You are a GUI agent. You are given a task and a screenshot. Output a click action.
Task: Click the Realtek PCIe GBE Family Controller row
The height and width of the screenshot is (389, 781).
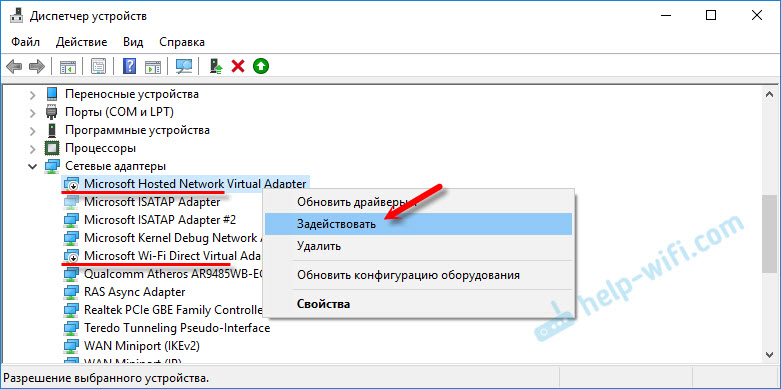point(173,310)
